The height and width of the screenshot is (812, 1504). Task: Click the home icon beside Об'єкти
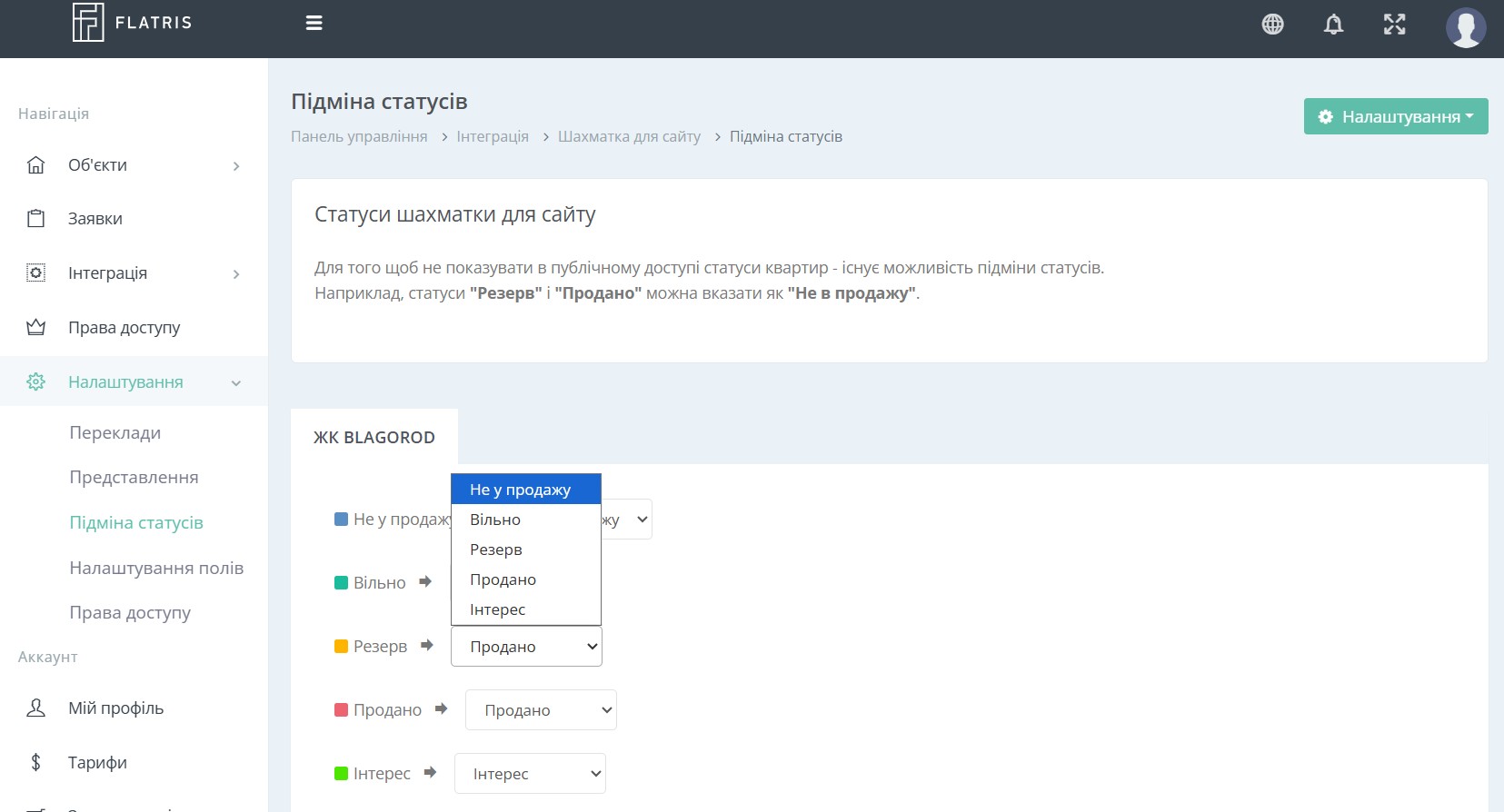[36, 165]
